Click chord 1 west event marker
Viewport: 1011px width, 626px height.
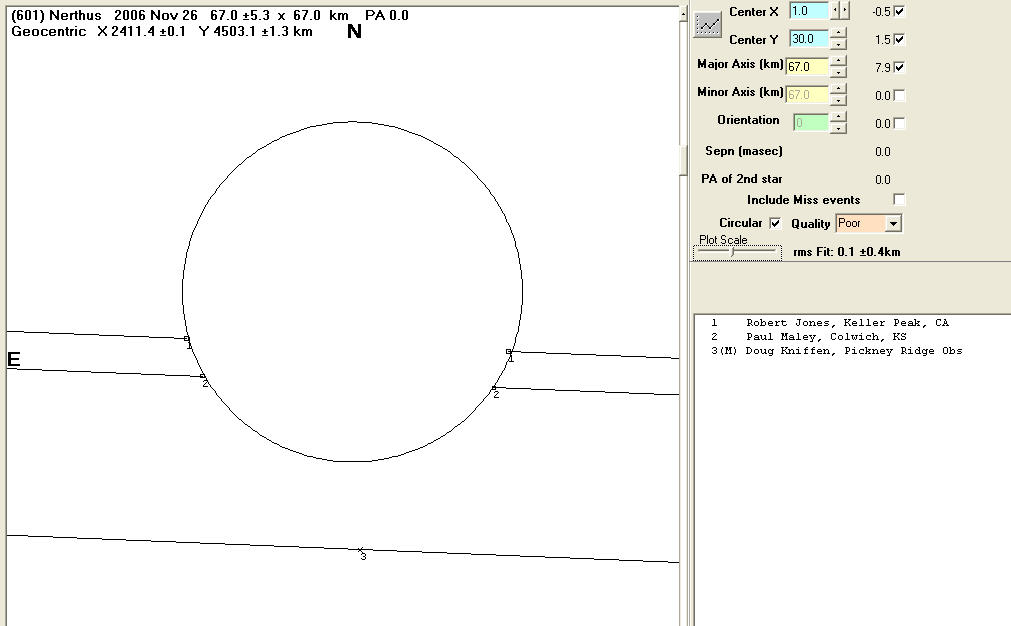tap(509, 351)
